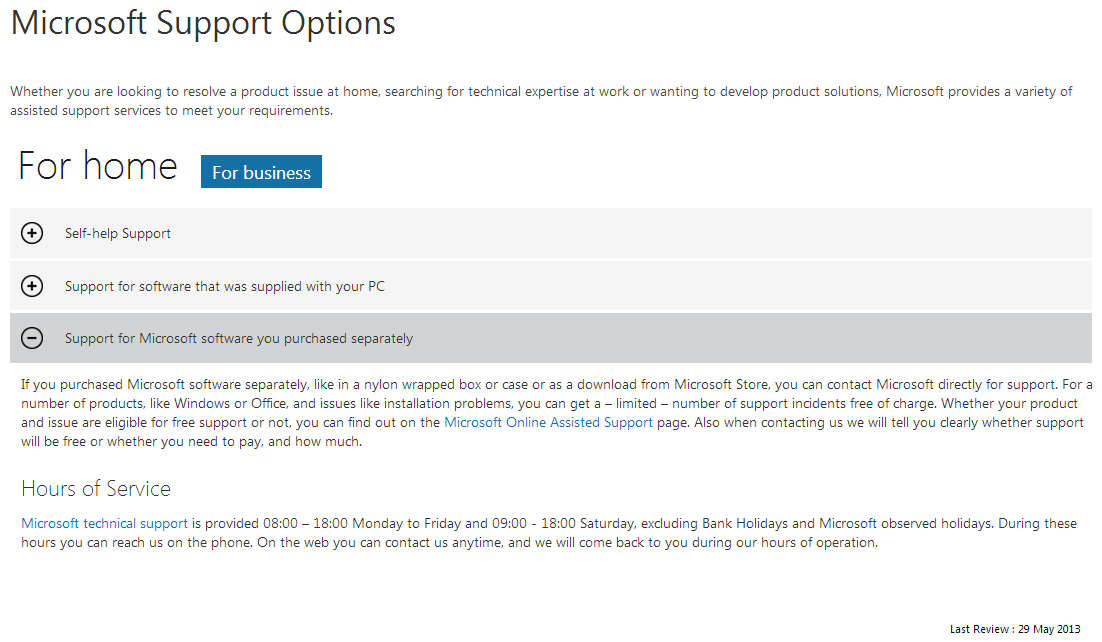Click the Hours of Service heading
The width and height of the screenshot is (1102, 642).
click(96, 489)
